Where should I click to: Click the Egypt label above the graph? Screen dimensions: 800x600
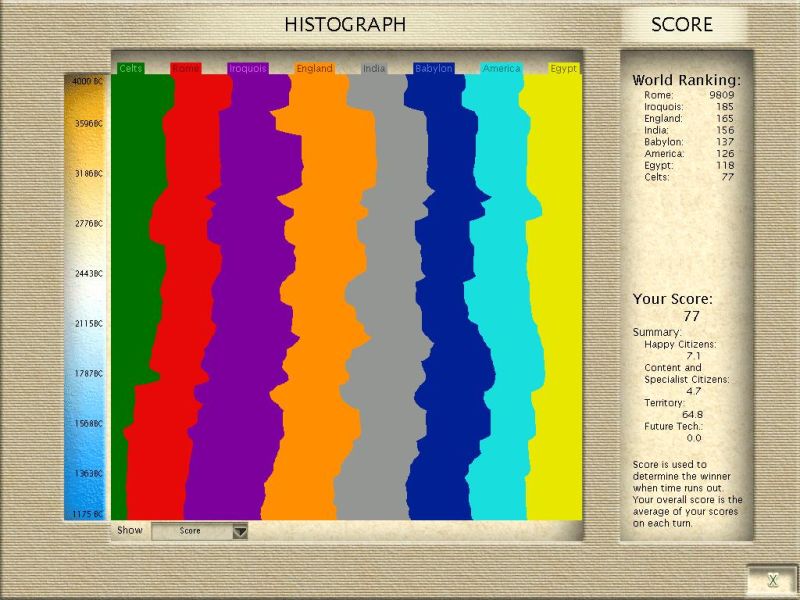click(x=564, y=69)
